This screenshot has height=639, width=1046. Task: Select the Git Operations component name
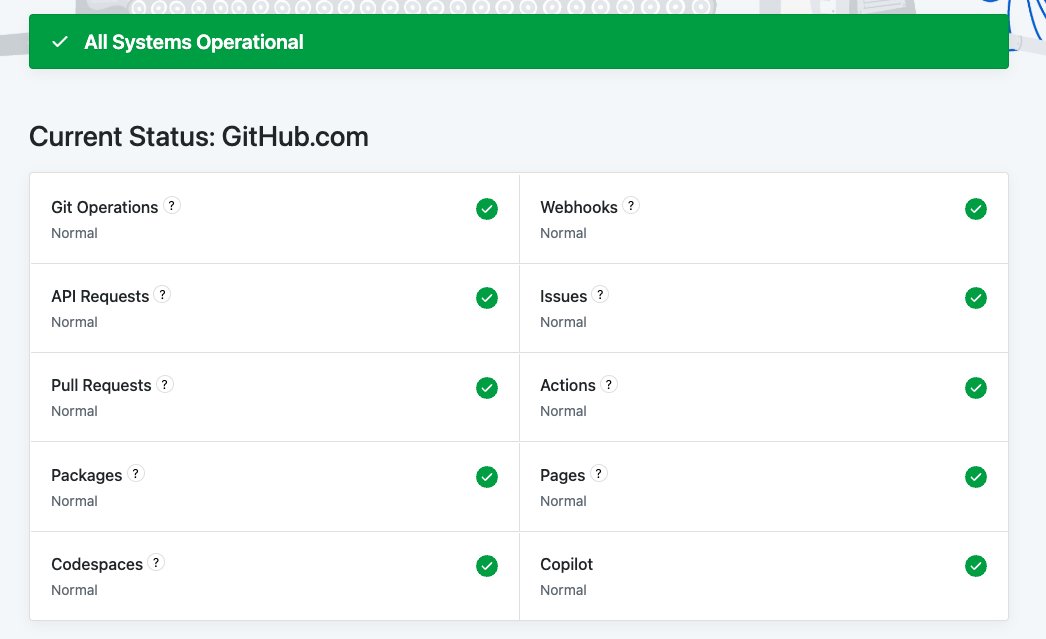(105, 207)
